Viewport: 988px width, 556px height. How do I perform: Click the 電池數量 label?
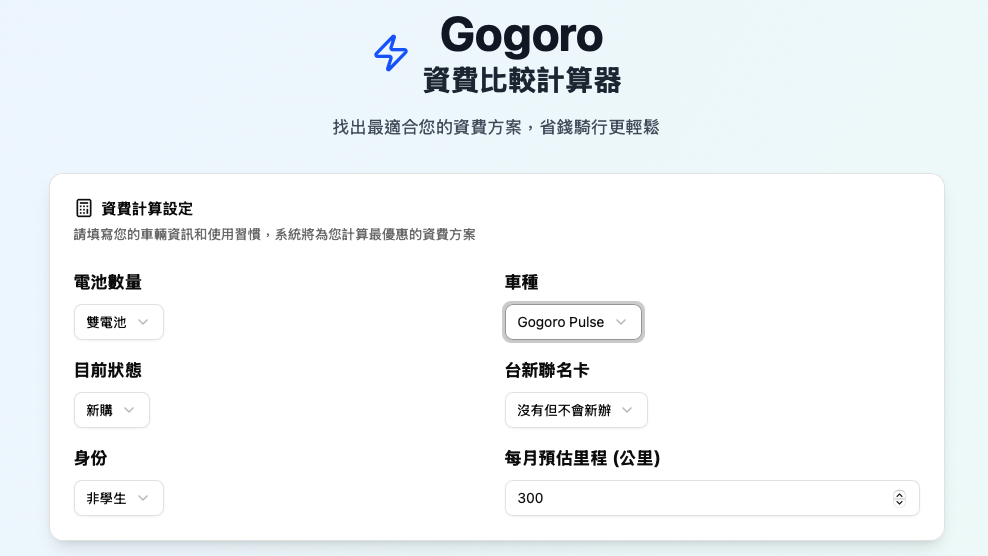(108, 282)
